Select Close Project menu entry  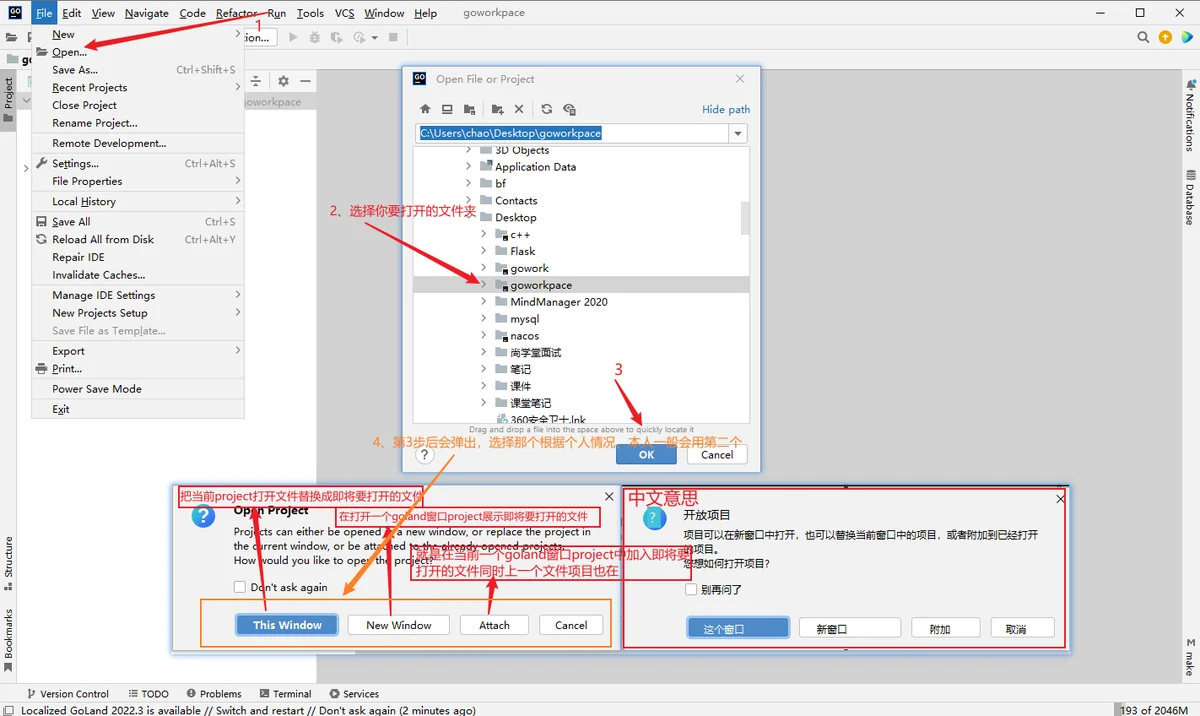click(138, 105)
